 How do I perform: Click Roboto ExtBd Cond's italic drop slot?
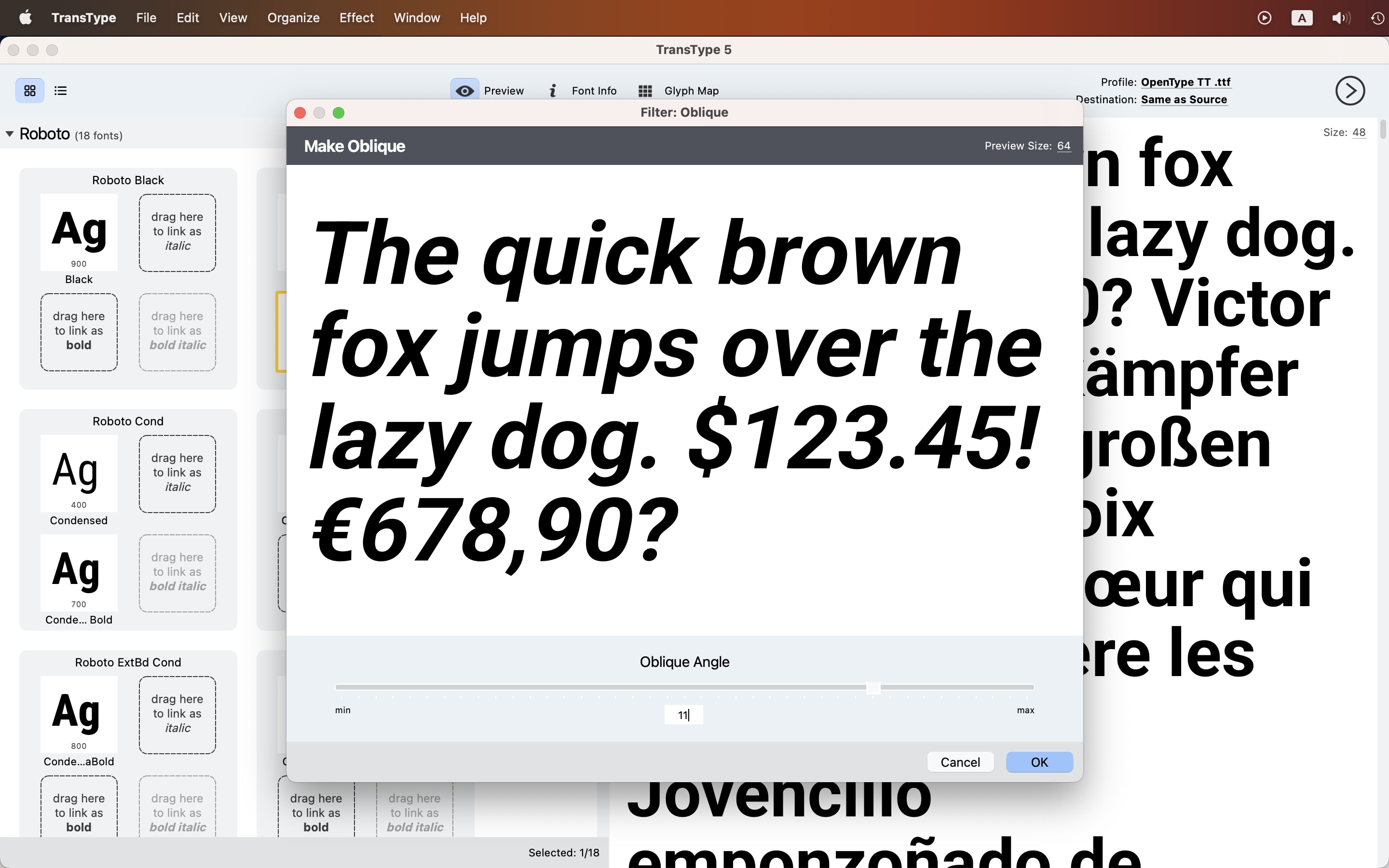pyautogui.click(x=177, y=715)
